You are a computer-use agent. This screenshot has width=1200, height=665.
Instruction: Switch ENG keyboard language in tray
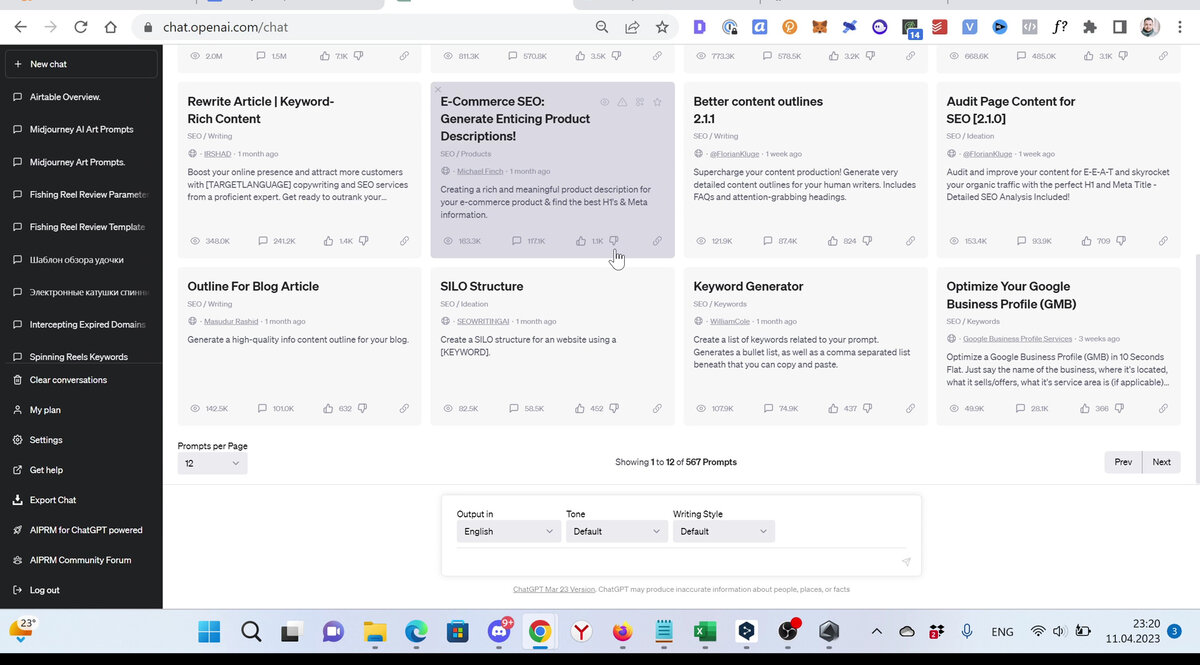pos(1002,632)
